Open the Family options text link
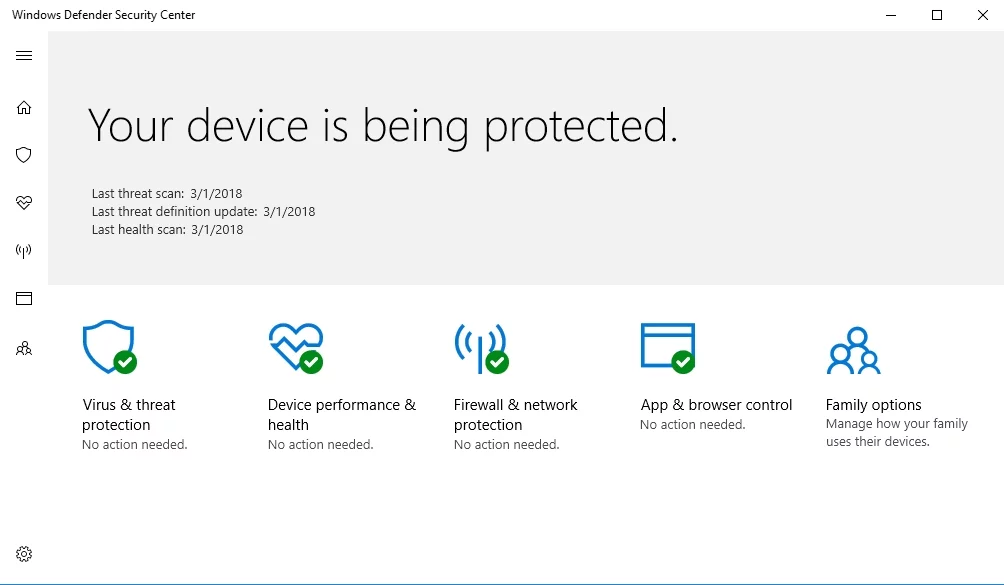 [873, 405]
